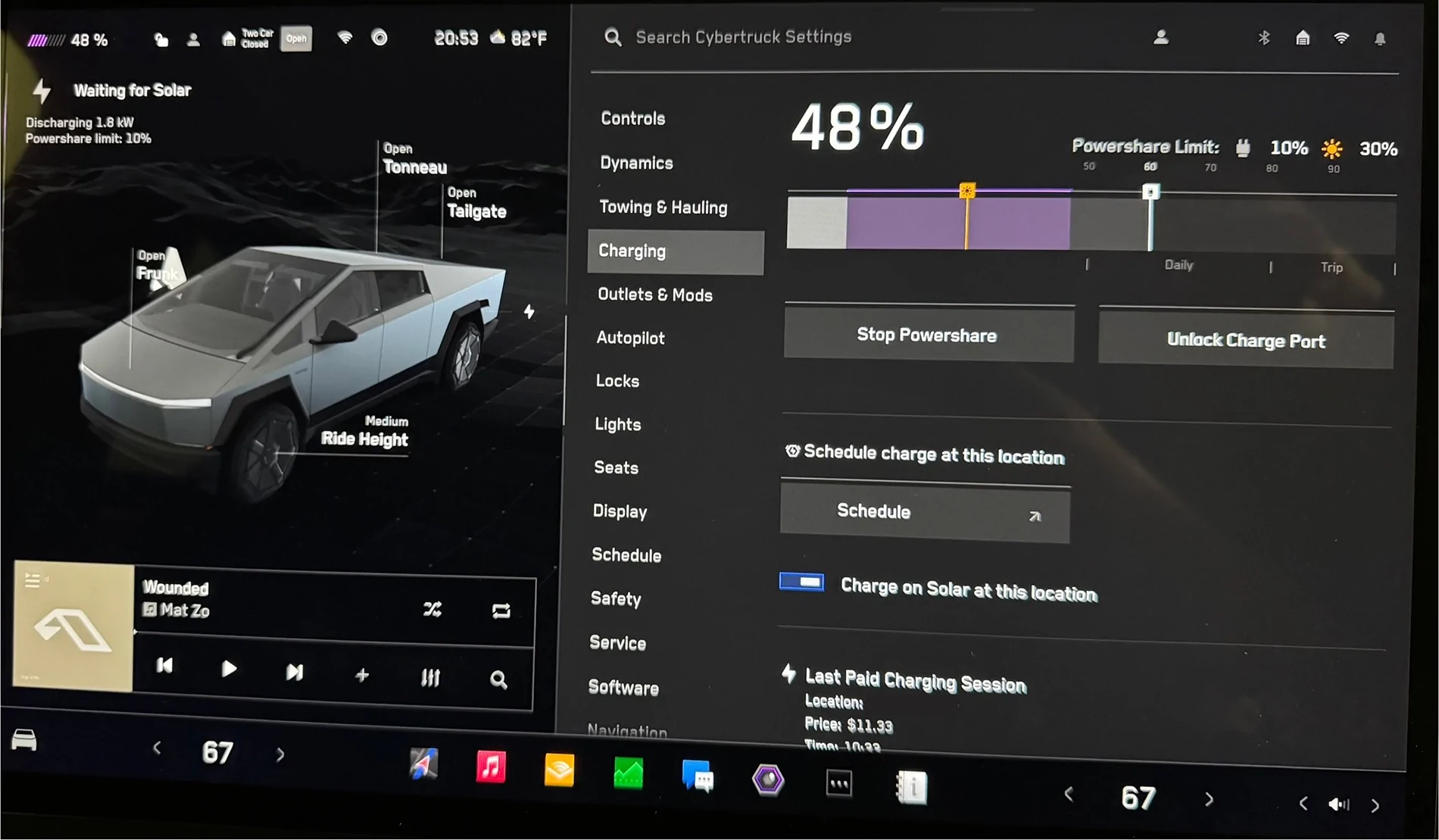The height and width of the screenshot is (840, 1439).
Task: Click the Wi-Fi icon in left status bar
Action: [x=345, y=38]
